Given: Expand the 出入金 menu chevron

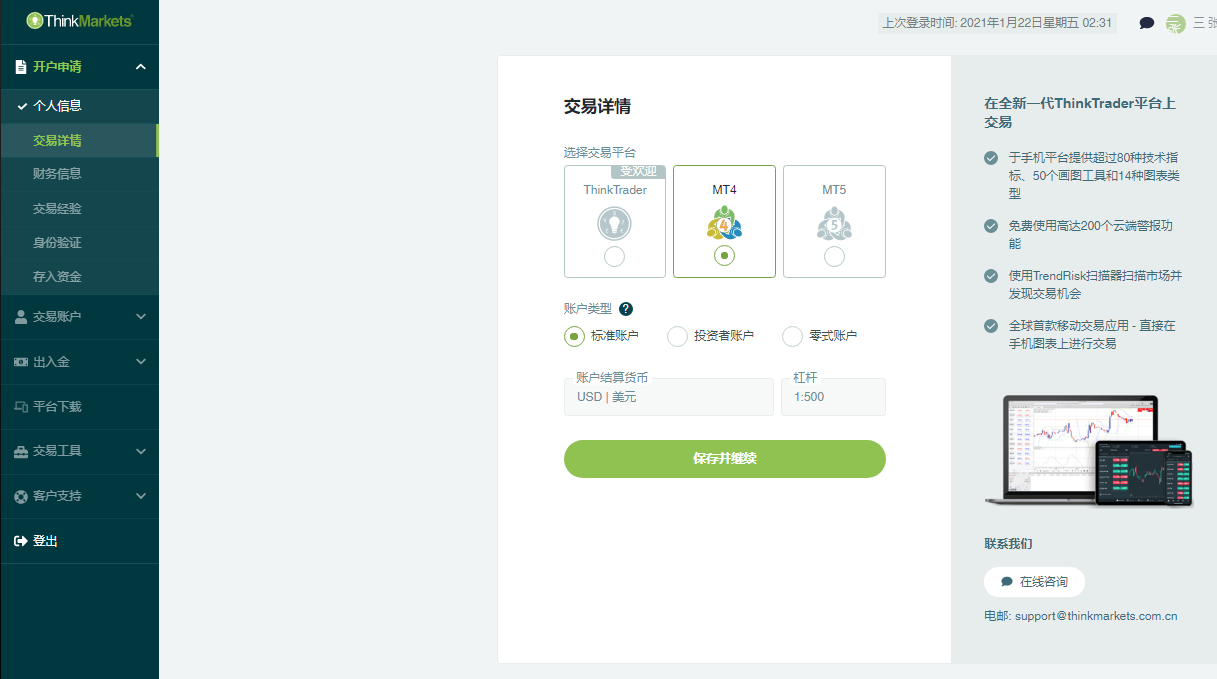Looking at the screenshot, I should [141, 362].
